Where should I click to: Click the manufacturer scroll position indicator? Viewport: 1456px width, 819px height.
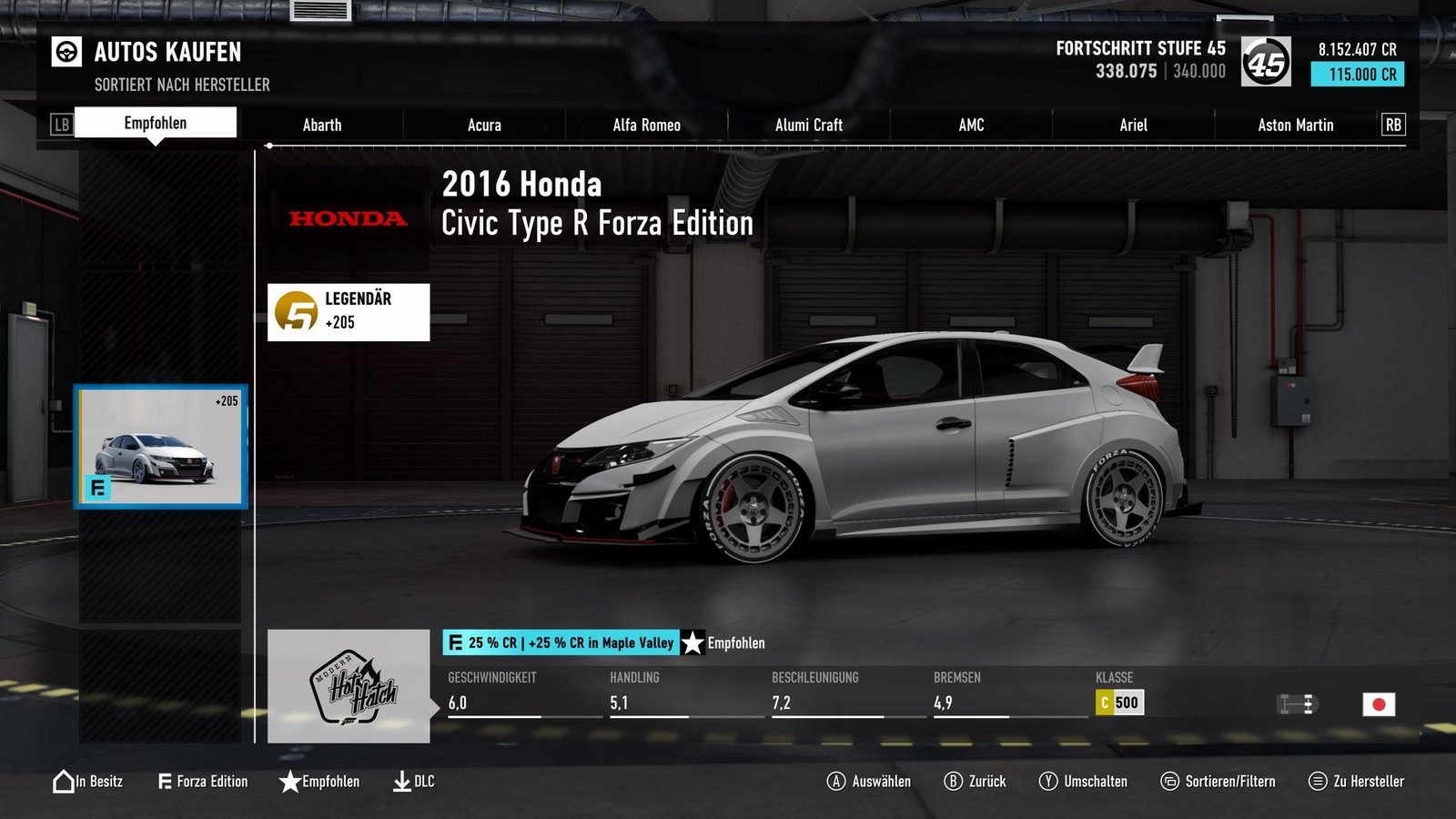click(x=269, y=146)
